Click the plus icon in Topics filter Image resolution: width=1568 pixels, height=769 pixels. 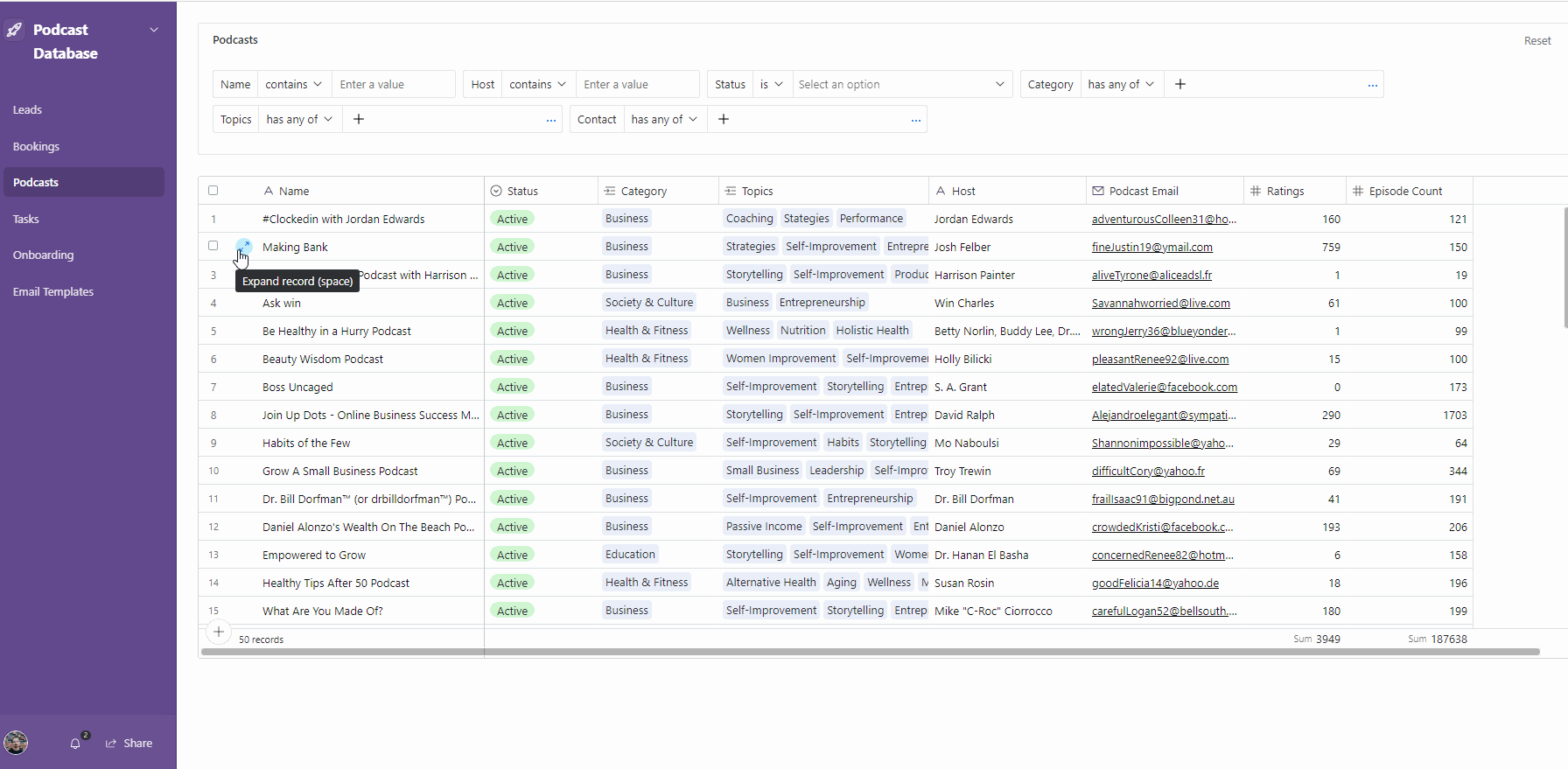359,119
